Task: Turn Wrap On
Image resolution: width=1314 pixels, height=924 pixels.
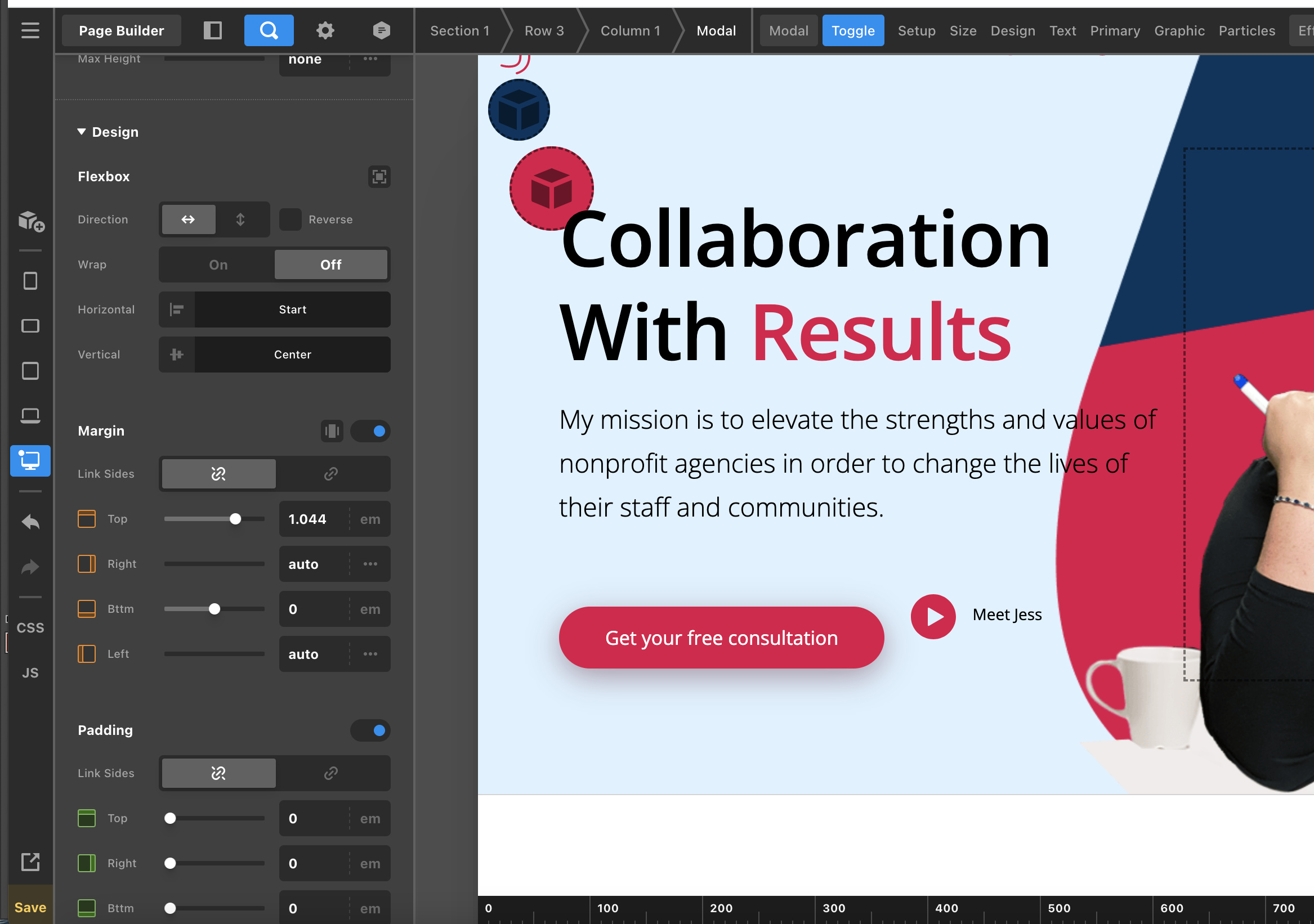Action: coord(218,265)
